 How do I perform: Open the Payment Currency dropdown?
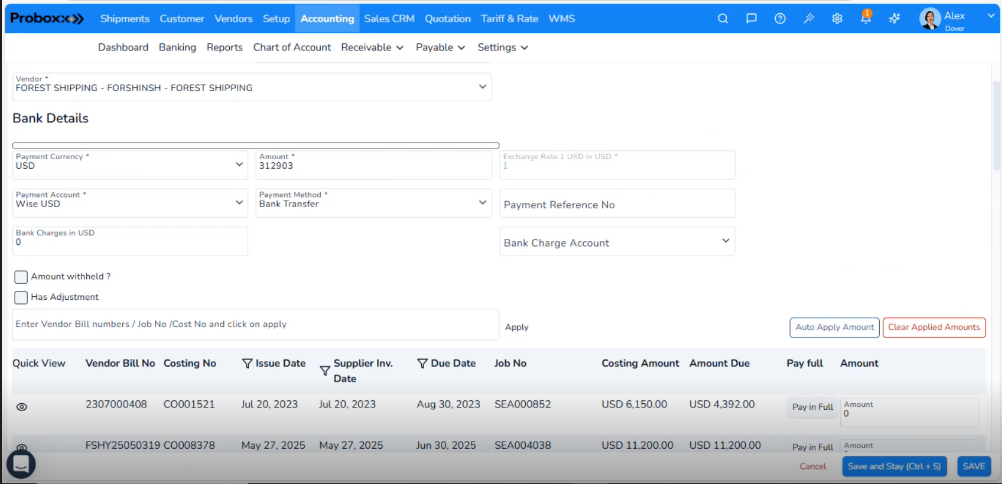129,165
